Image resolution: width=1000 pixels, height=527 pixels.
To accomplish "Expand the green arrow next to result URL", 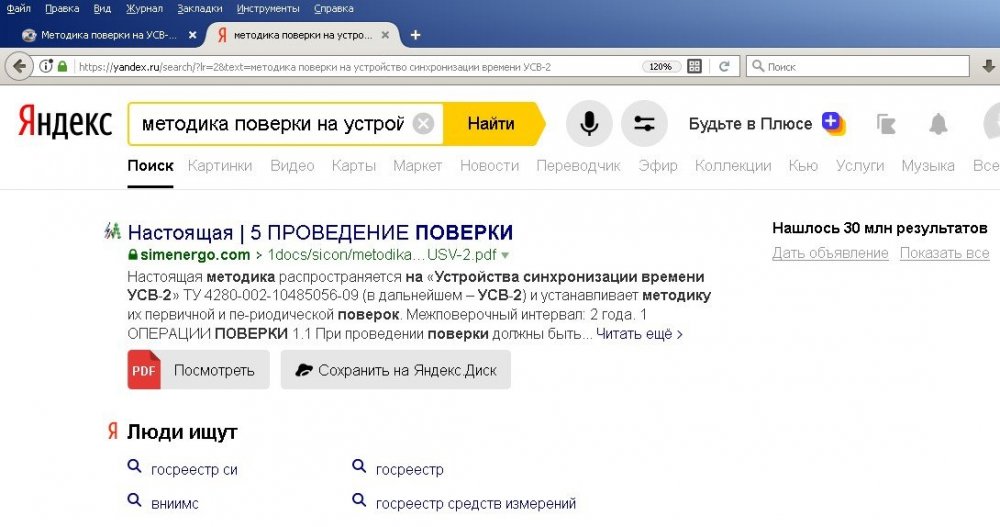I will [x=505, y=255].
